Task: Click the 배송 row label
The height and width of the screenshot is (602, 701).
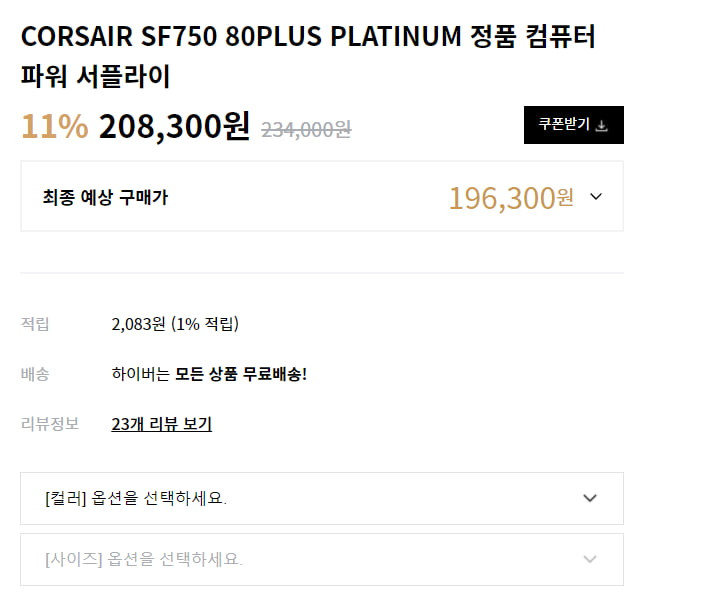Action: 35,374
